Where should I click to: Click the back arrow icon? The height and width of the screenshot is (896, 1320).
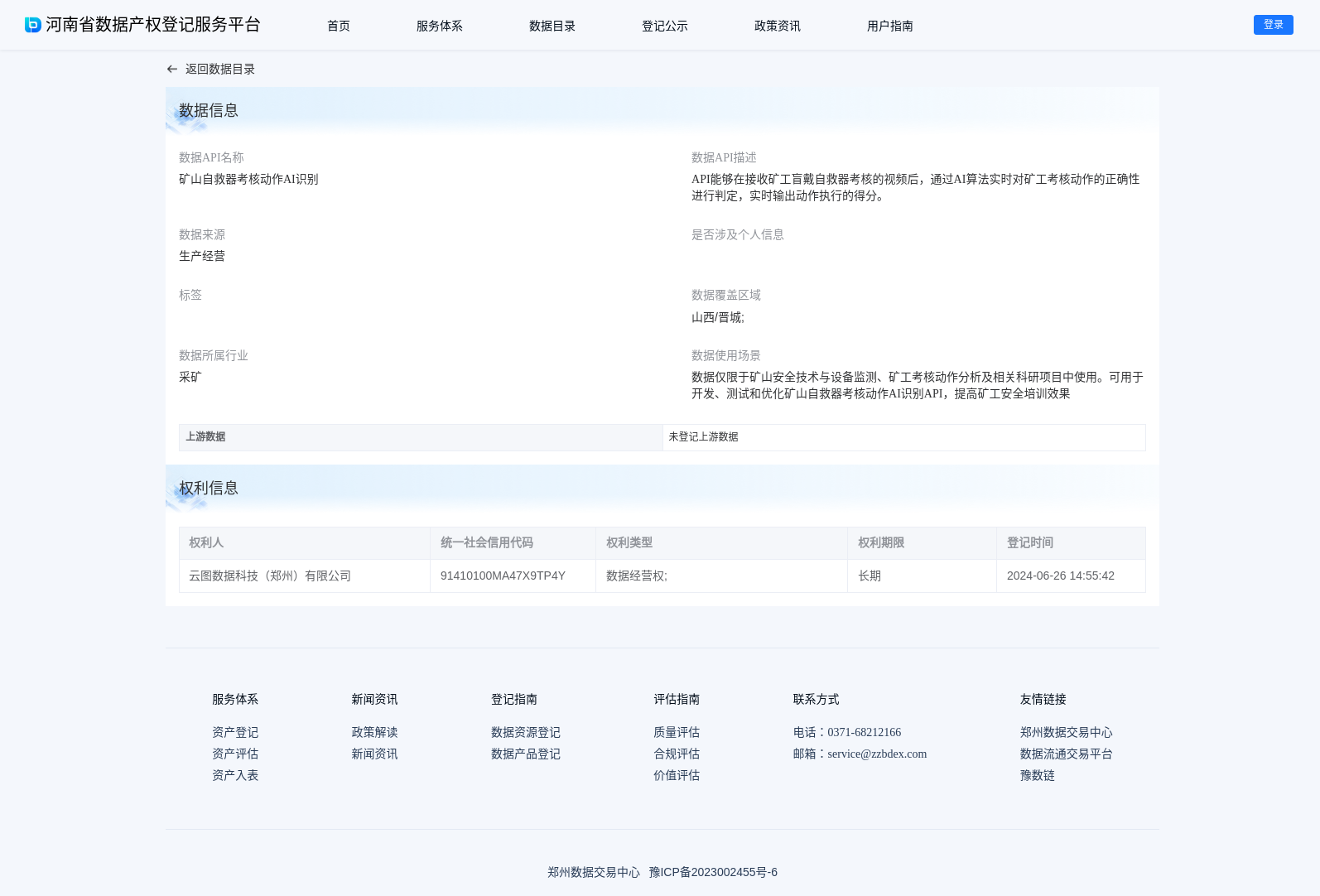coord(172,70)
